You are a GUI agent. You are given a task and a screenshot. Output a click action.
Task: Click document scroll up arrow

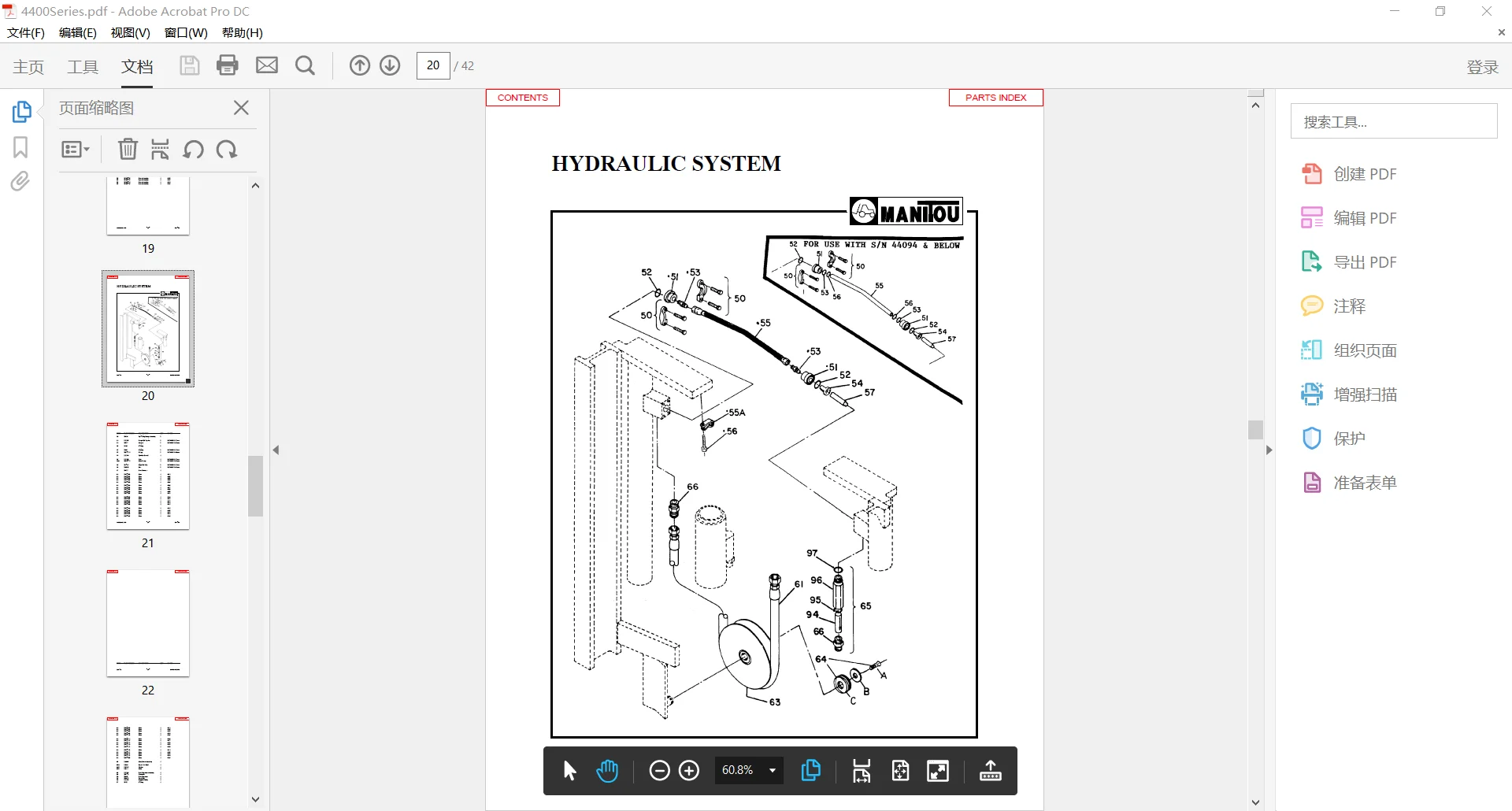pos(1256,106)
